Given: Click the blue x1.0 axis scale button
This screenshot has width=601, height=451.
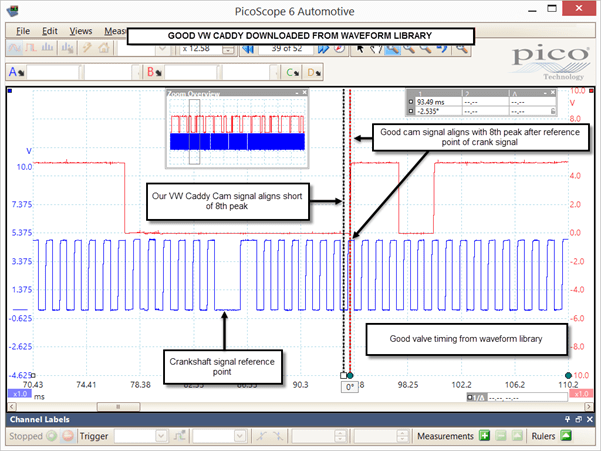Looking at the screenshot, I should pyautogui.click(x=20, y=394).
